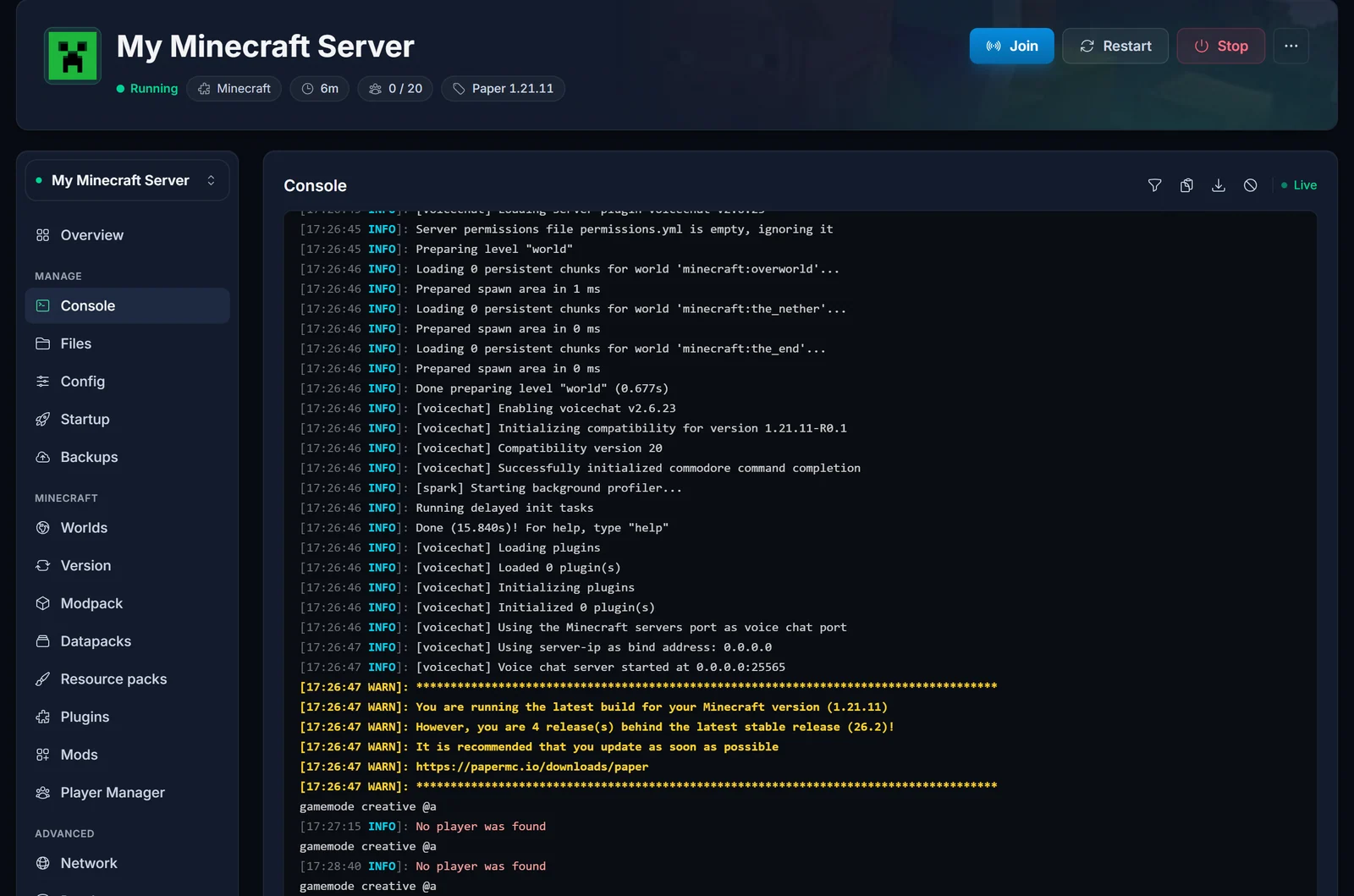This screenshot has height=896, width=1354.
Task: Click the Overview grid icon
Action: pyautogui.click(x=43, y=235)
